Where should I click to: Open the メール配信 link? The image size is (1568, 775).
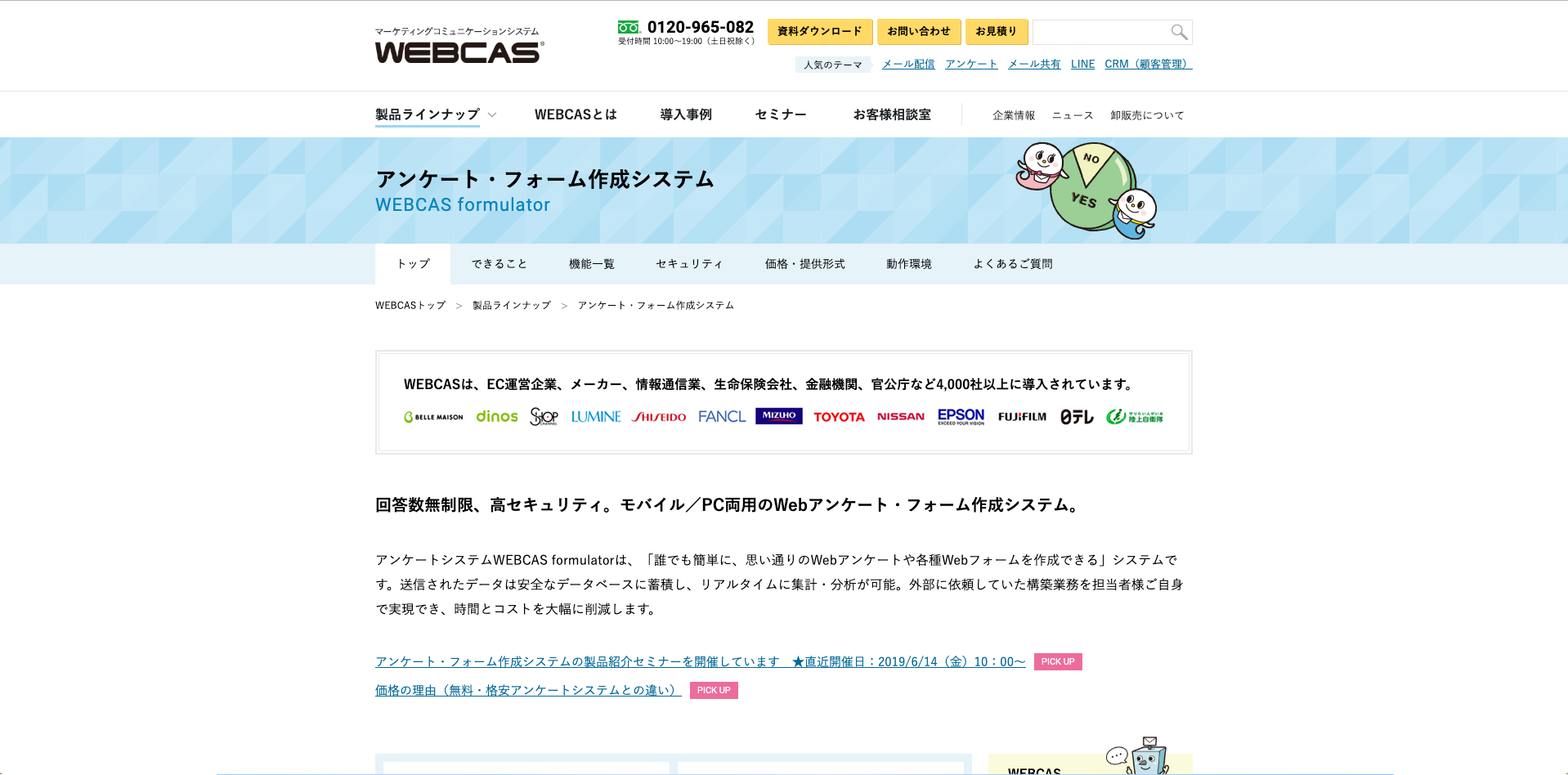pos(907,64)
